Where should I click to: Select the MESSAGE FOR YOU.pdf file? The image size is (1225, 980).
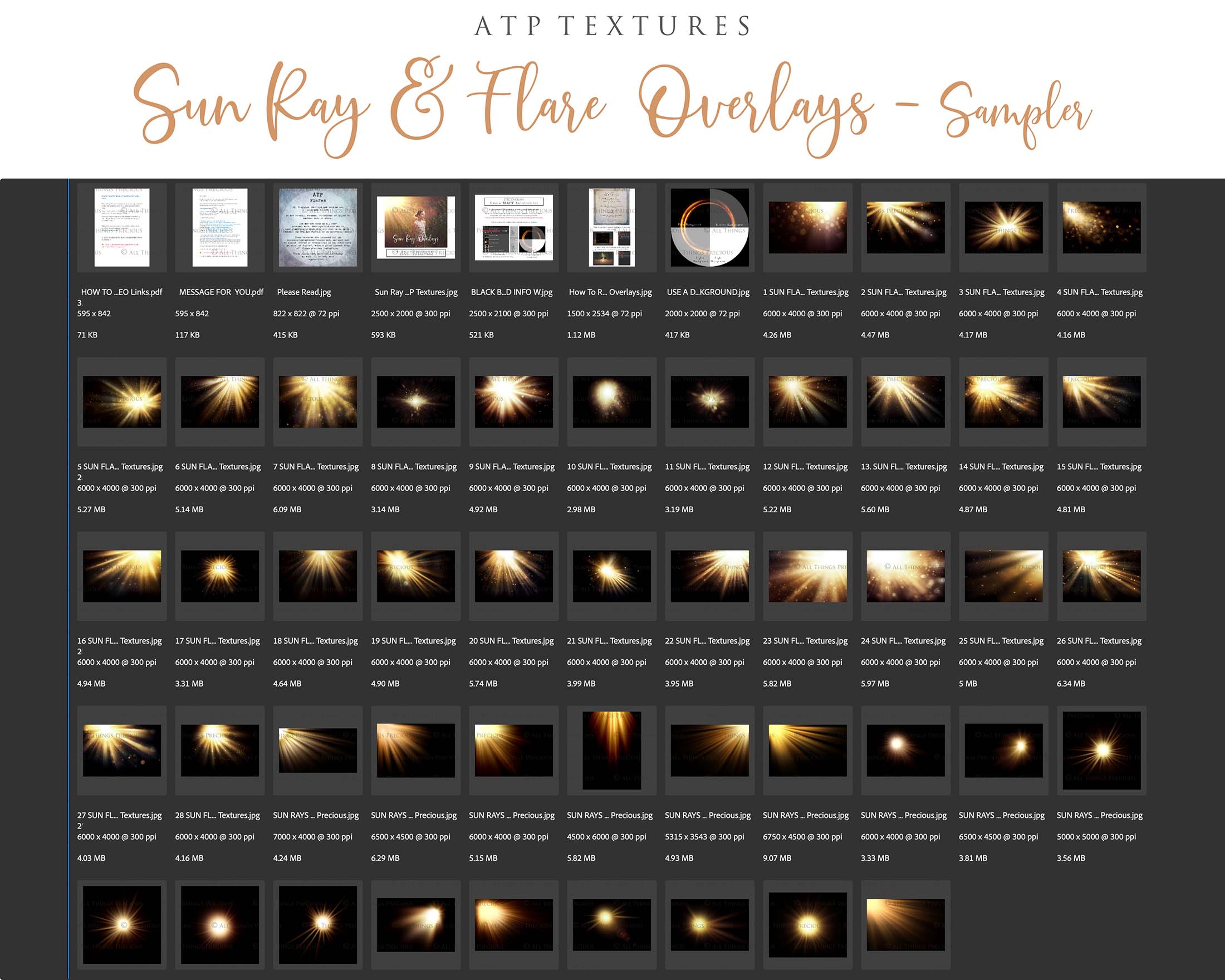click(x=219, y=227)
